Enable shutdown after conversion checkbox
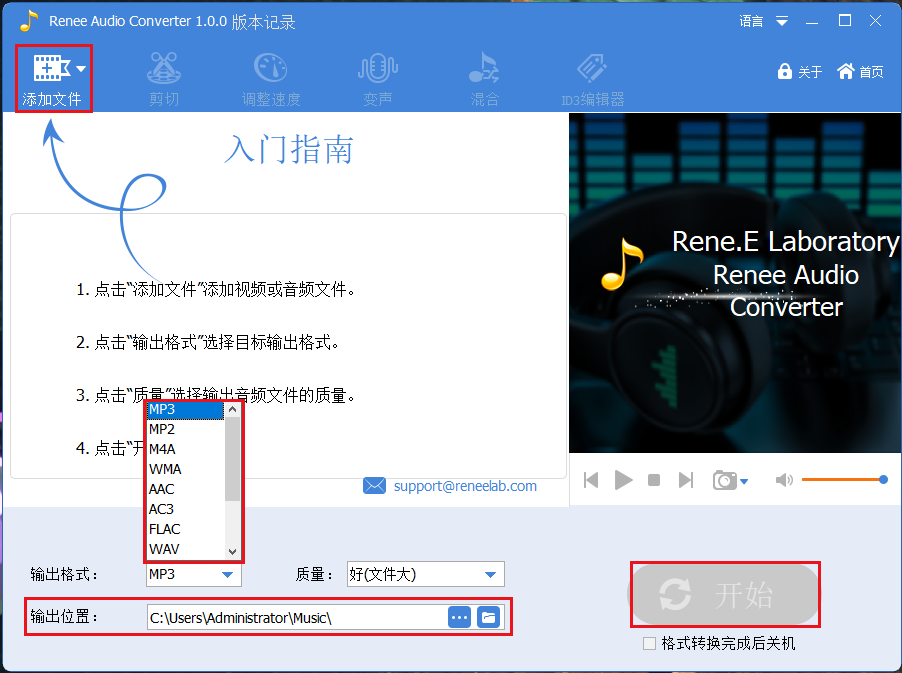 (x=649, y=643)
